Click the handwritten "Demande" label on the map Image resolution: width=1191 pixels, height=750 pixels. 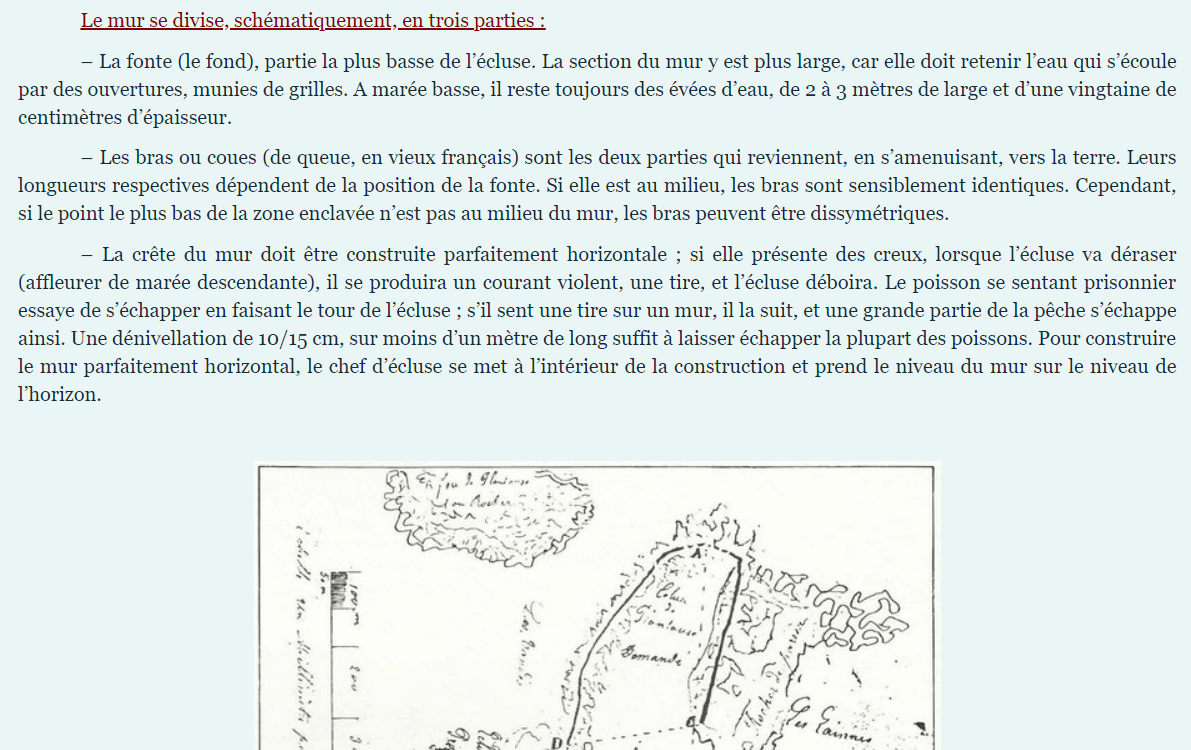coord(651,658)
